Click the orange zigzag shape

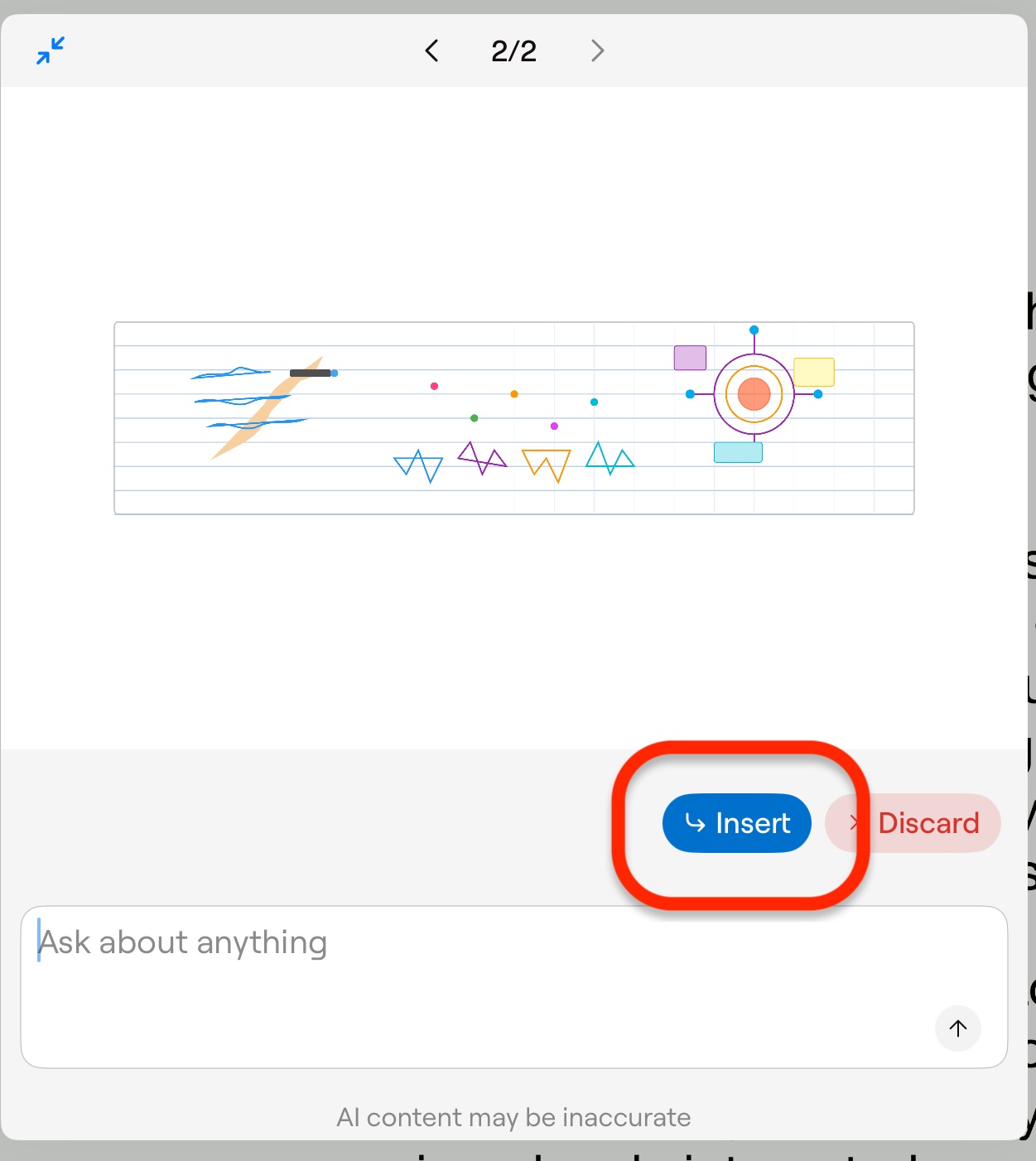pos(546,463)
